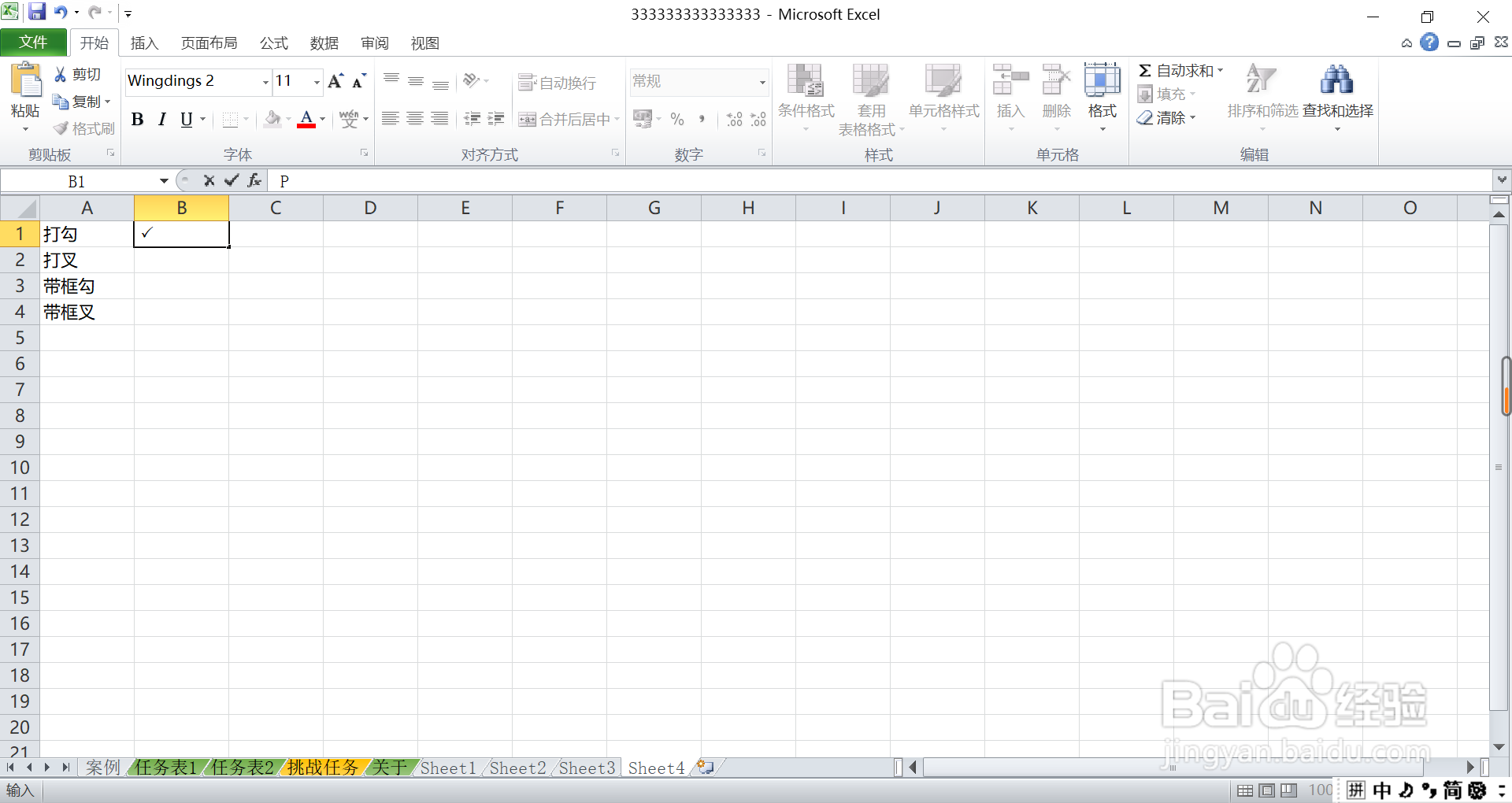Screen dimensions: 1512x803
Task: Open the 文件 File tab
Action: pos(33,43)
